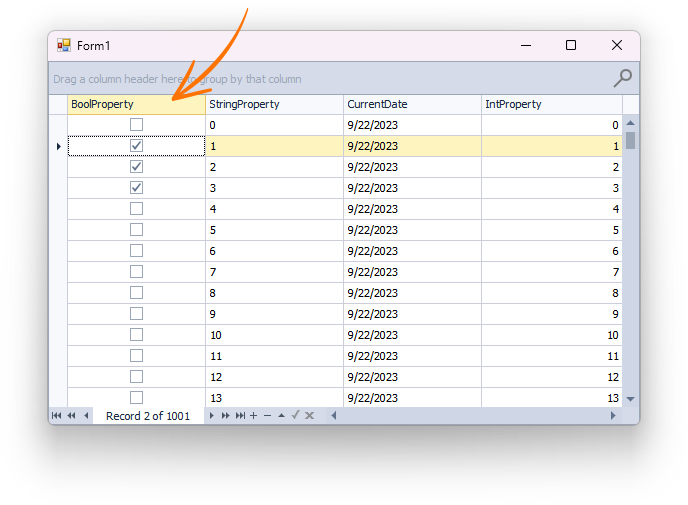Append new record with plus icon
This screenshot has height=505, width=688.
tap(254, 415)
